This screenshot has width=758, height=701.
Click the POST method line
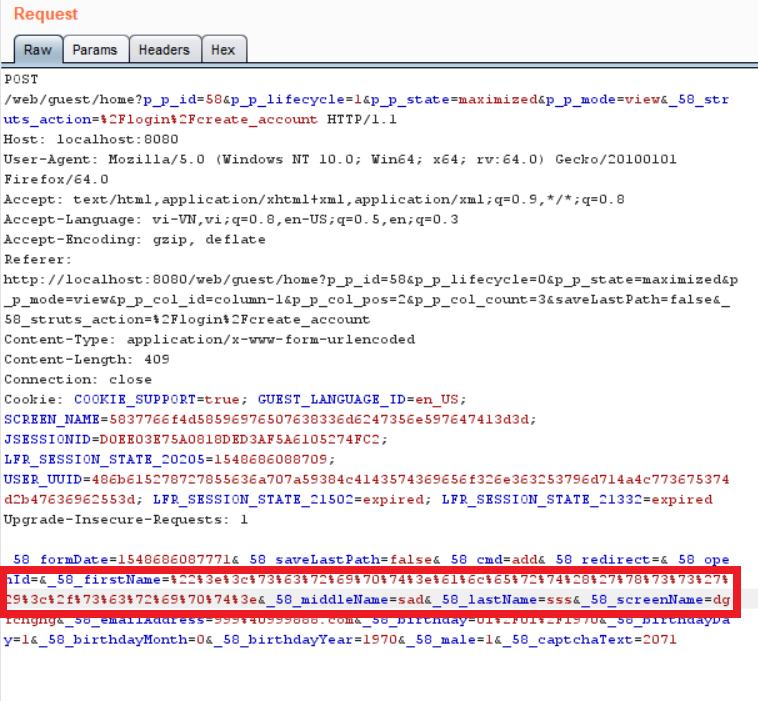(x=21, y=79)
